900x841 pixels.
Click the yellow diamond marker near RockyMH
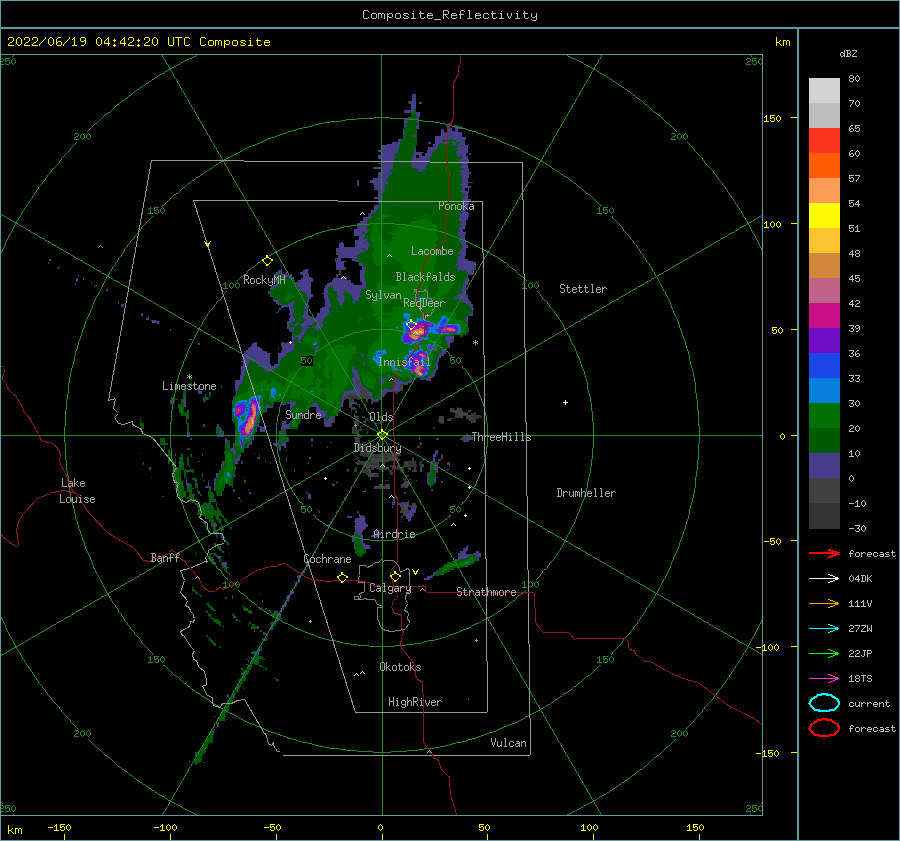click(x=267, y=261)
